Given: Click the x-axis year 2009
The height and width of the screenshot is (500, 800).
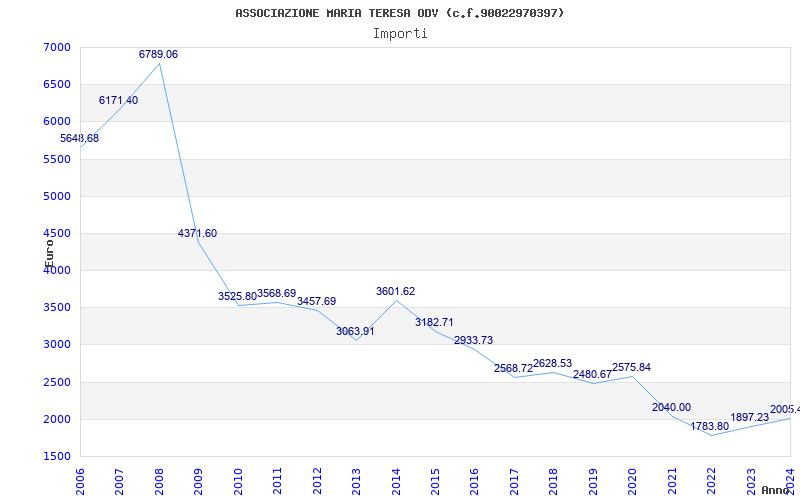Looking at the screenshot, I should 198,481.
